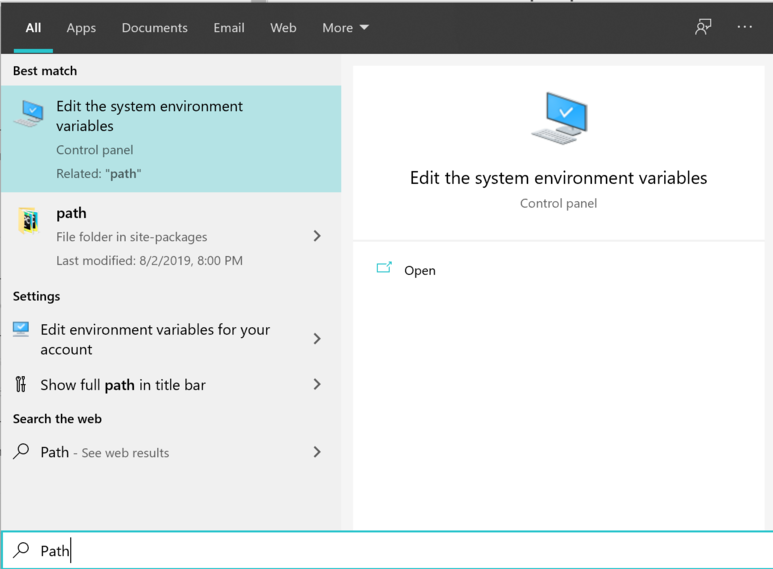The width and height of the screenshot is (773, 569).
Task: Click 'Control panel' label in the preview pane
Action: pyautogui.click(x=559, y=203)
